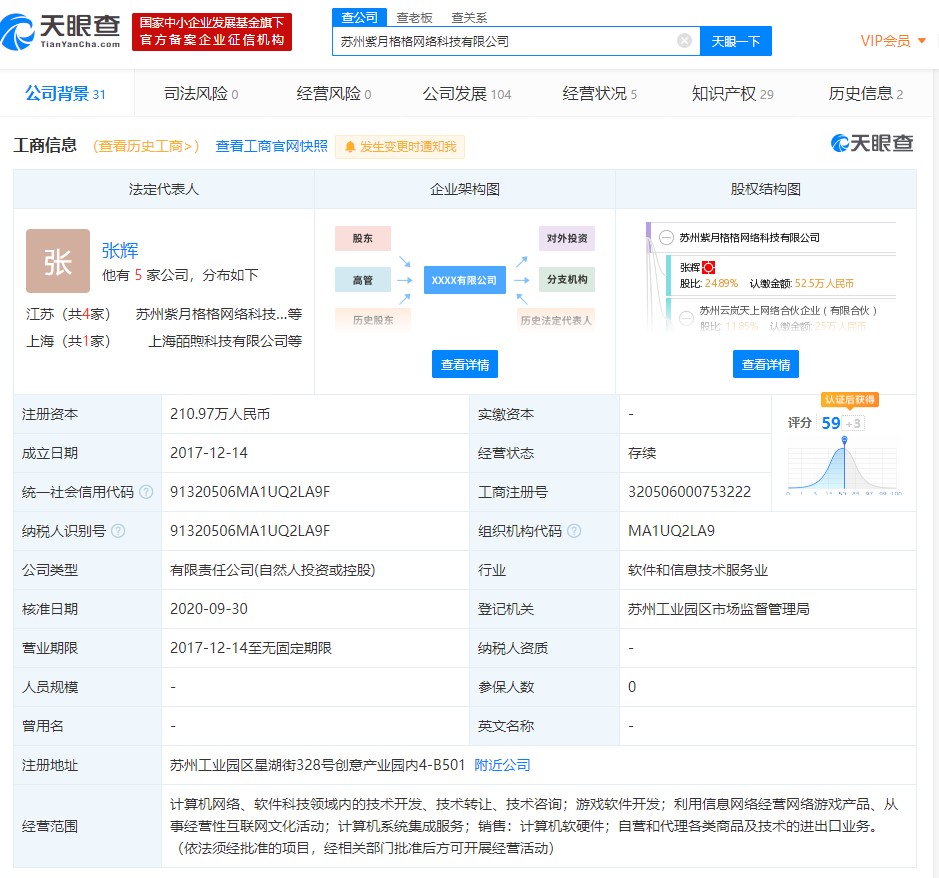The width and height of the screenshot is (939, 878).
Task: Click help icon beside 组织机构代码
Action: [x=575, y=531]
